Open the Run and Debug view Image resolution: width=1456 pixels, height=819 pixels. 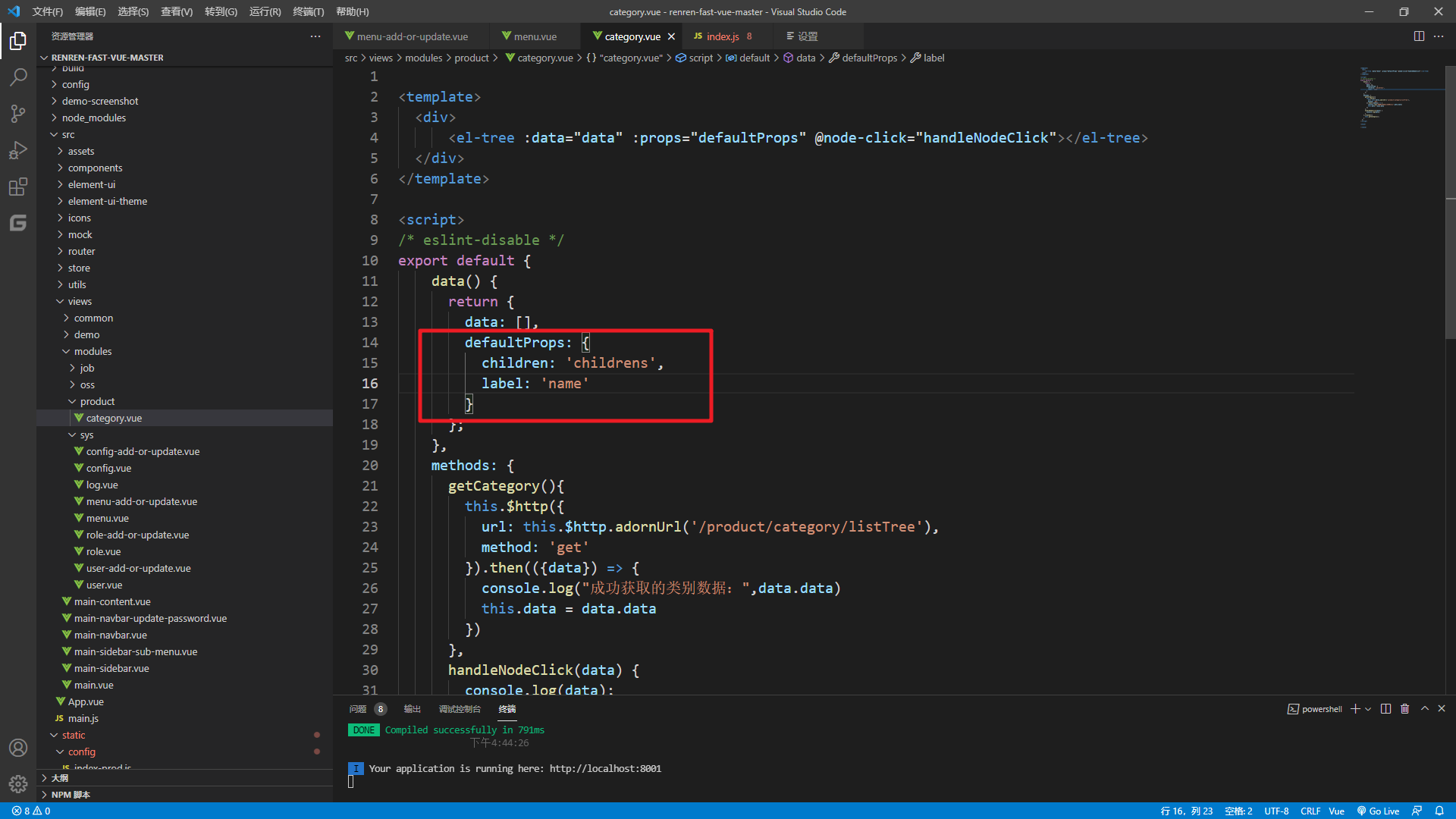18,150
